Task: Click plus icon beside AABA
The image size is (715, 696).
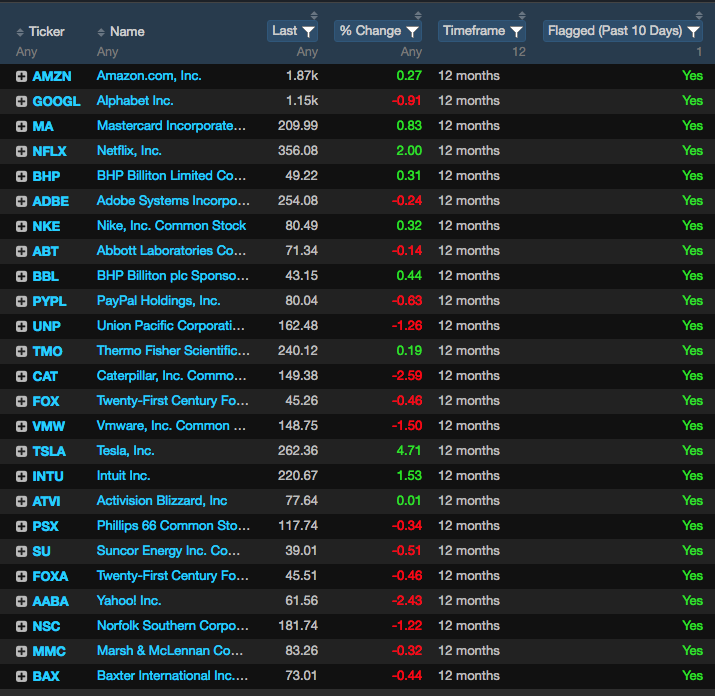Action: pyautogui.click(x=21, y=602)
